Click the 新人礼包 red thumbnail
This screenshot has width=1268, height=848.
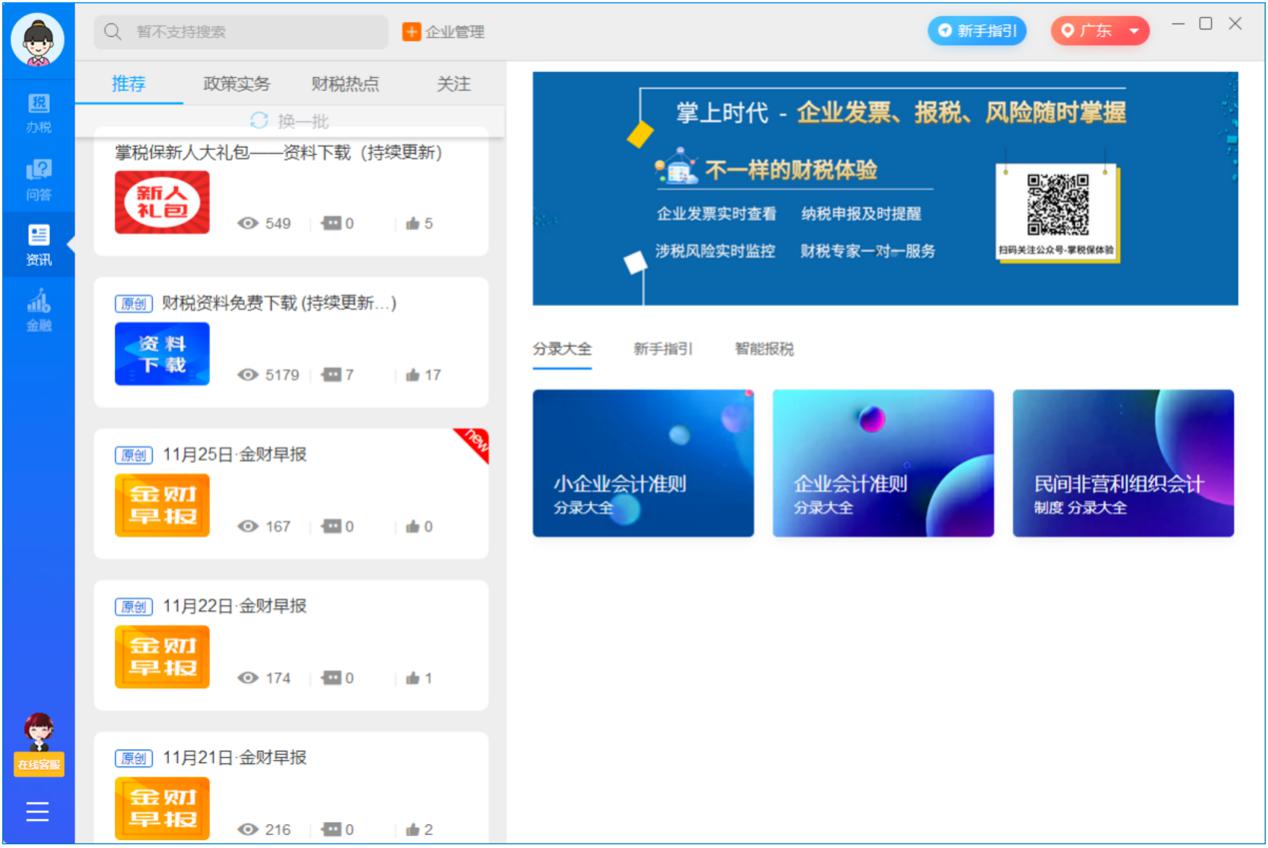(162, 202)
